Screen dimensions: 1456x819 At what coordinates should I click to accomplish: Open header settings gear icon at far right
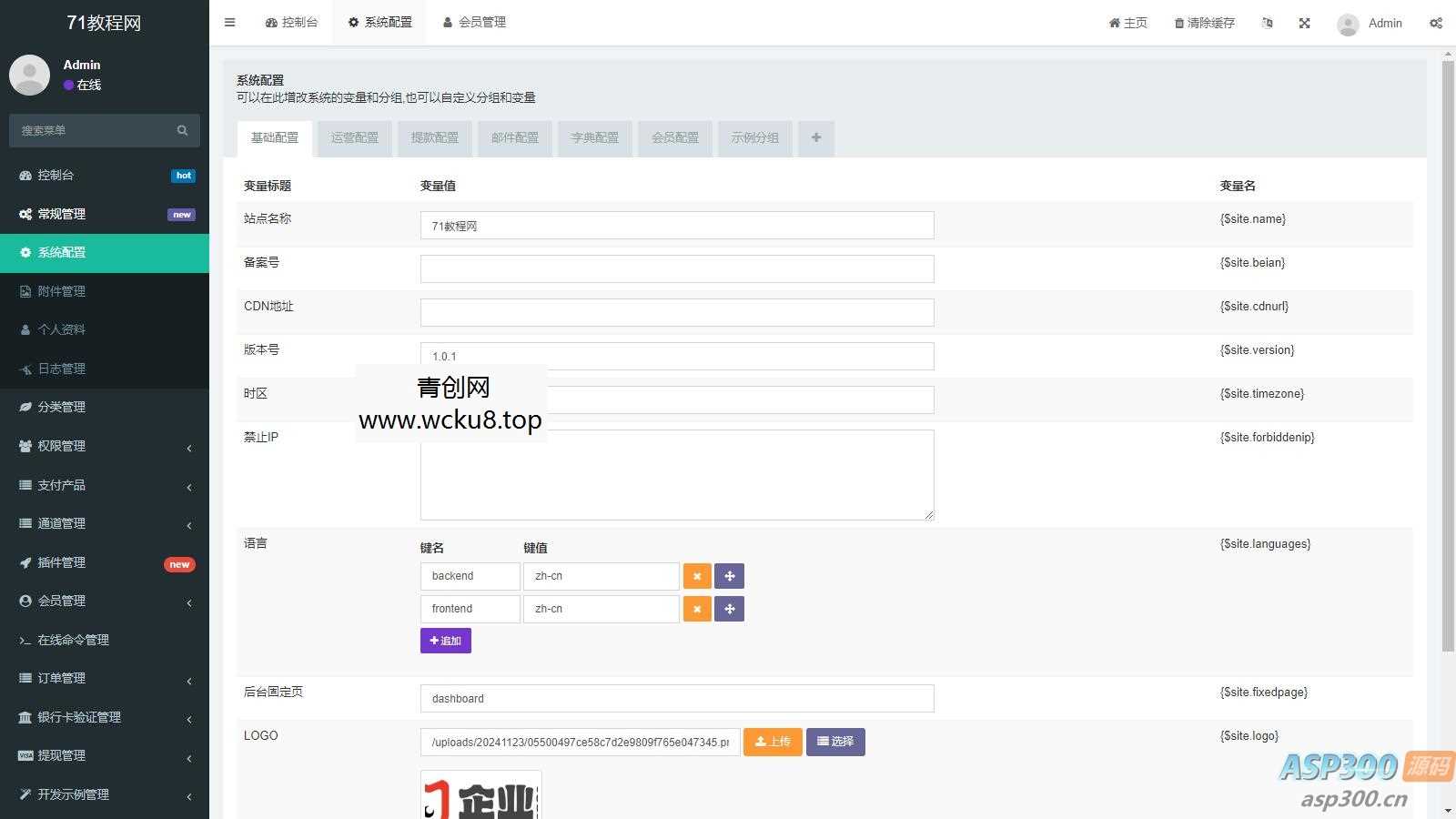tap(1436, 23)
